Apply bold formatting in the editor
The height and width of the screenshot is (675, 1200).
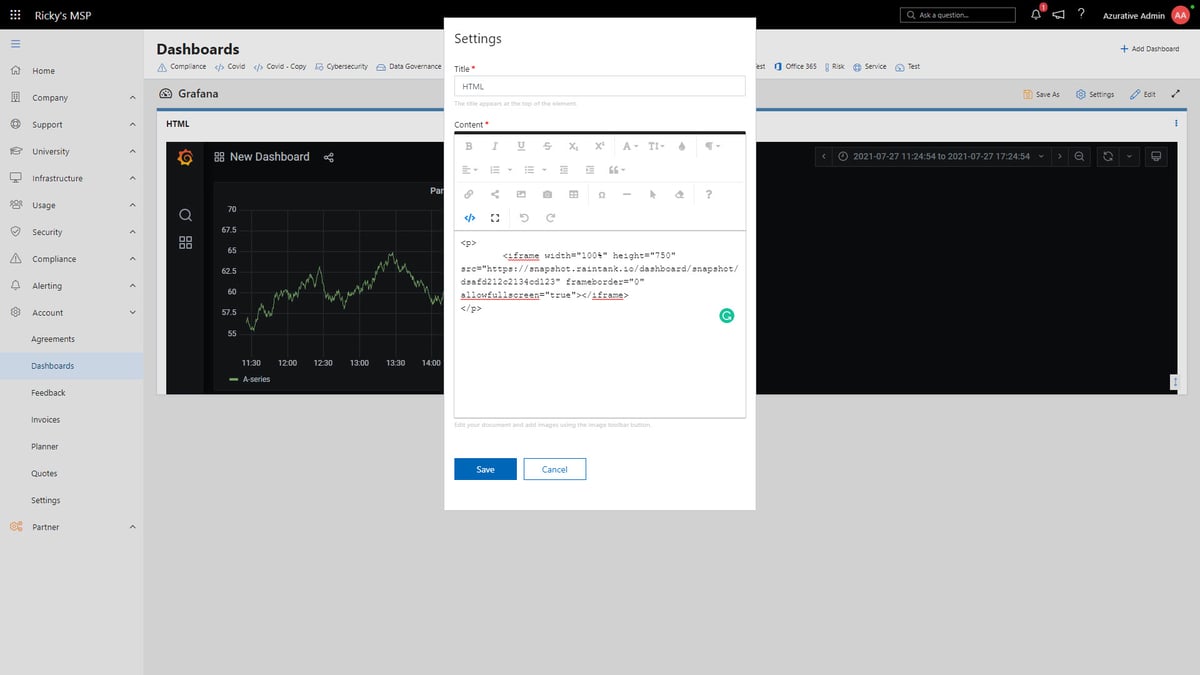[x=469, y=146]
